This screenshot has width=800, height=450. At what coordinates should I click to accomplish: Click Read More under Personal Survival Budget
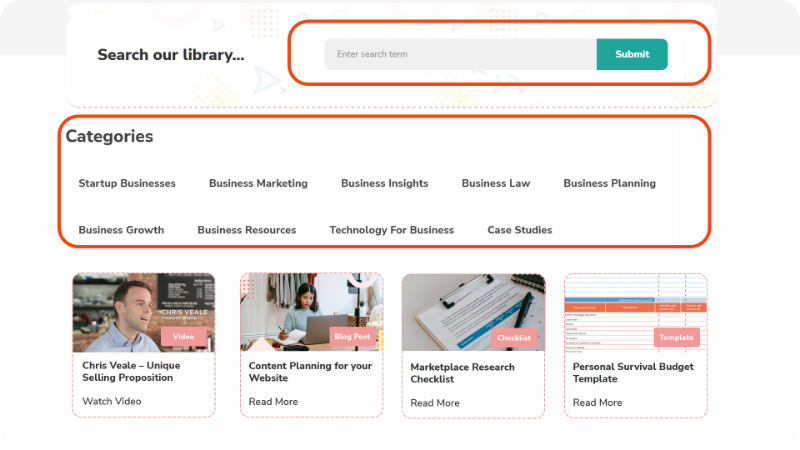coord(597,403)
